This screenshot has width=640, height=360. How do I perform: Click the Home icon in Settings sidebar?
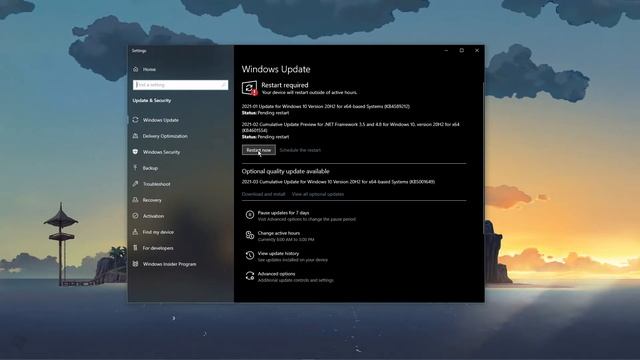click(x=136, y=69)
